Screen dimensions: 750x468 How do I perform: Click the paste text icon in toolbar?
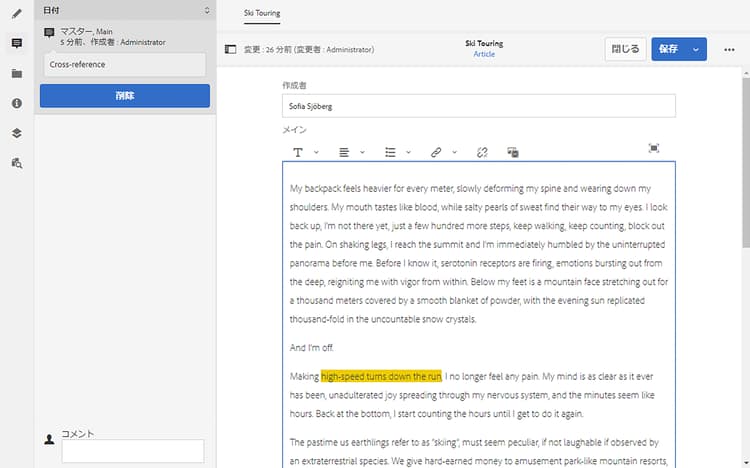[x=513, y=152]
